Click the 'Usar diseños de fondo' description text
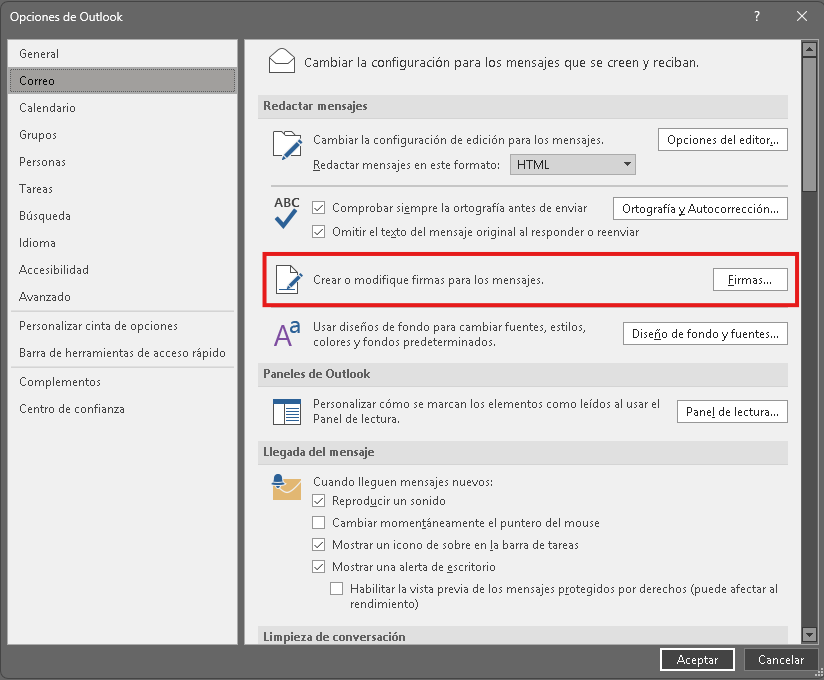 [449, 334]
